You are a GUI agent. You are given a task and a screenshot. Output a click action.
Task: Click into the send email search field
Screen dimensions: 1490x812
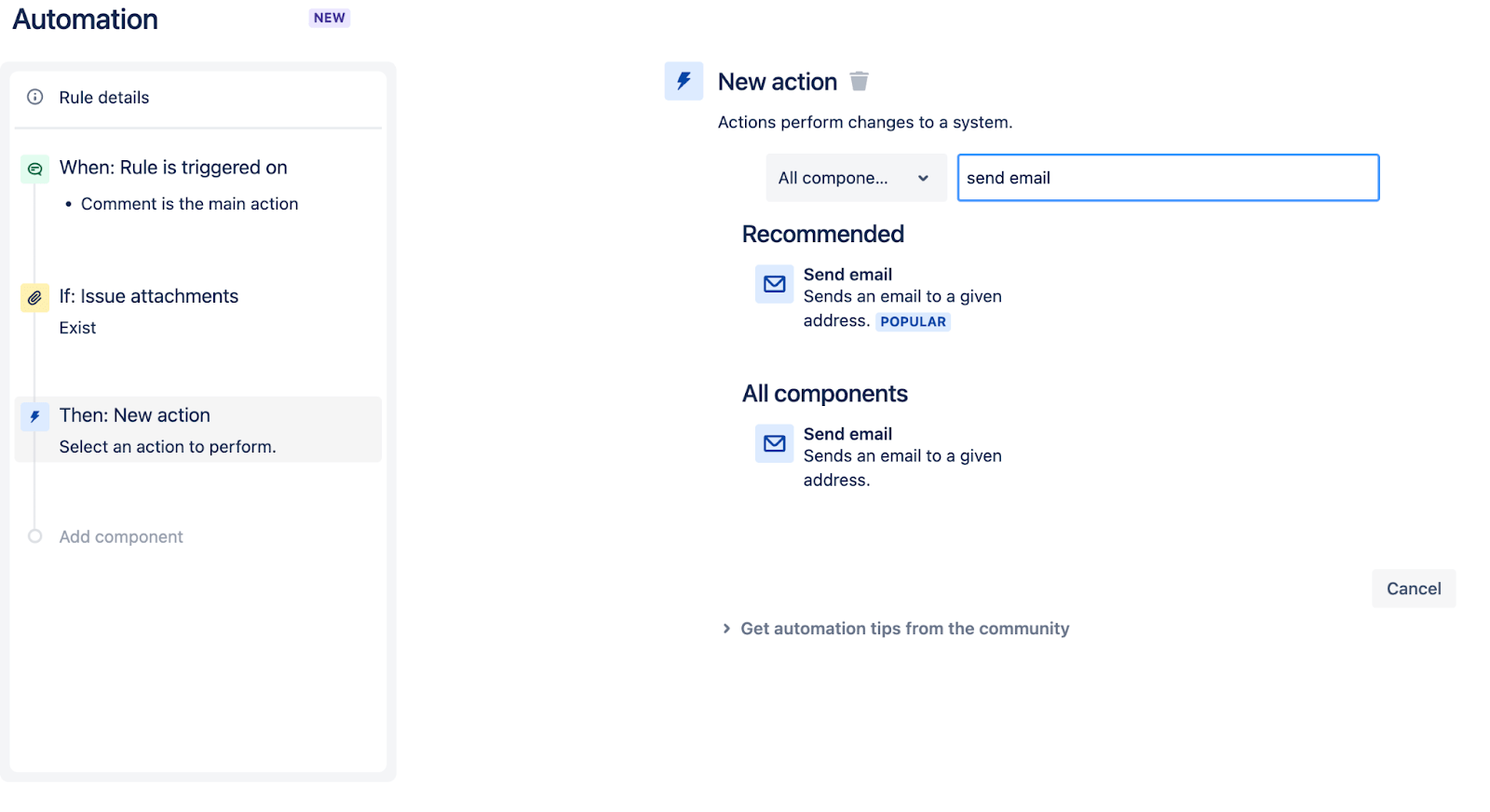tap(1168, 178)
